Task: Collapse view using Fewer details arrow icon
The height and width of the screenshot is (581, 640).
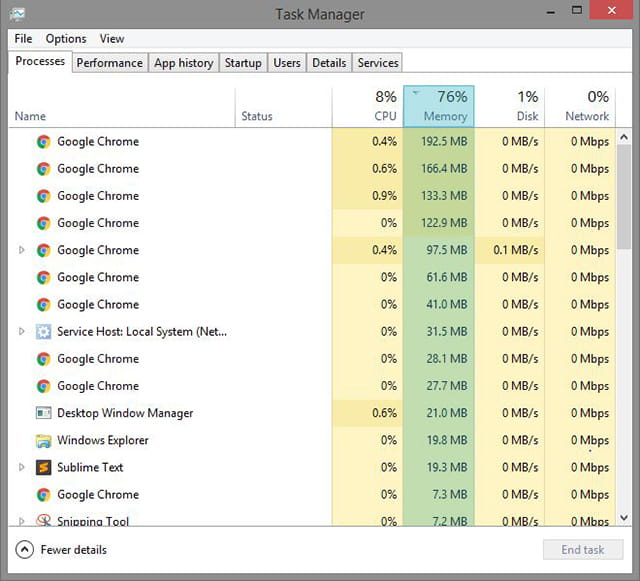Action: (x=24, y=550)
